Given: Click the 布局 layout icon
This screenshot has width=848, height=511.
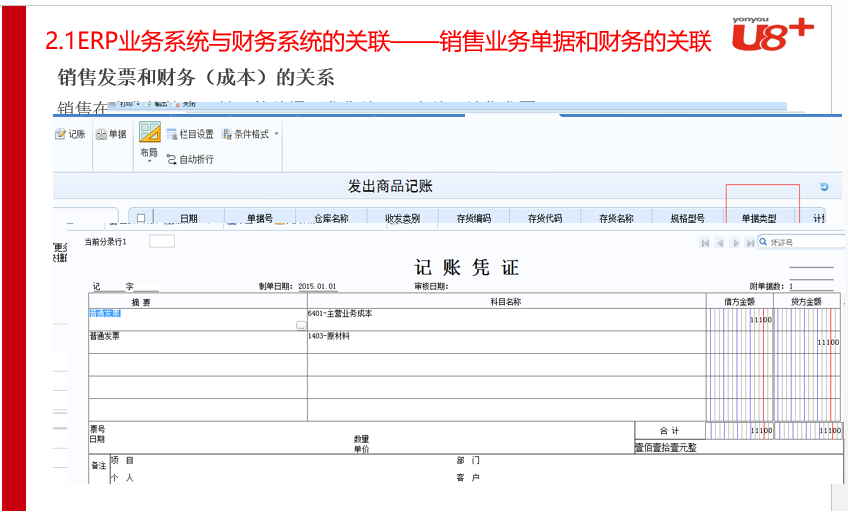Looking at the screenshot, I should point(149,132).
